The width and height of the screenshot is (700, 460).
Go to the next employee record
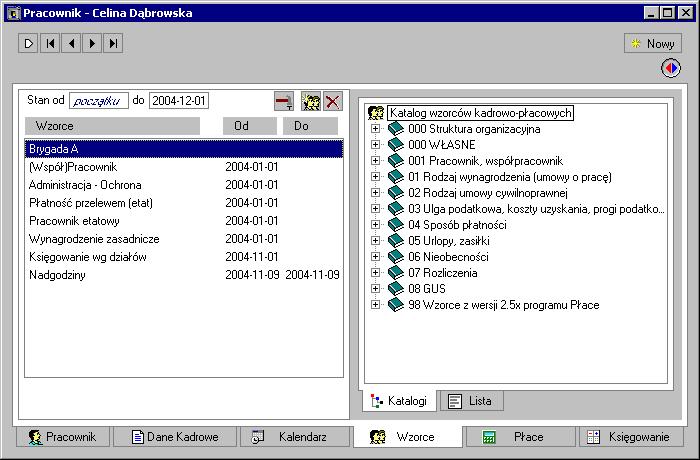tap(92, 43)
